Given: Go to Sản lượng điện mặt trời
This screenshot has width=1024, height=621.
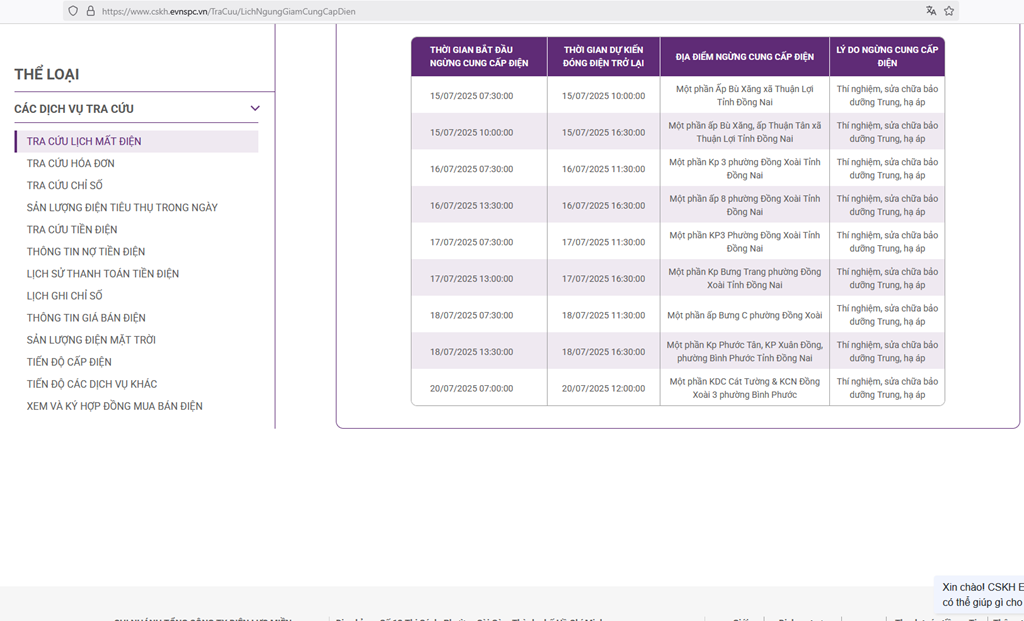Looking at the screenshot, I should click(91, 339).
